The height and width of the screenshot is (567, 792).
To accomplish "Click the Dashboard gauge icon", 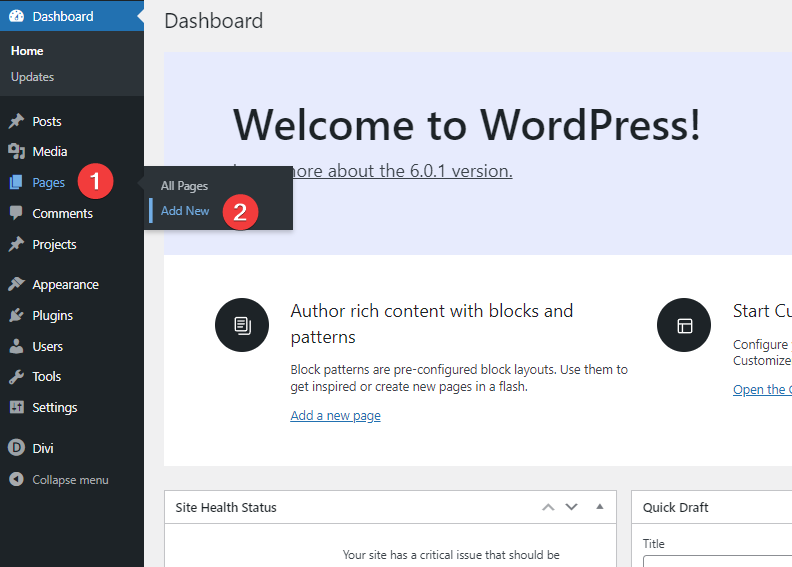I will click(16, 16).
